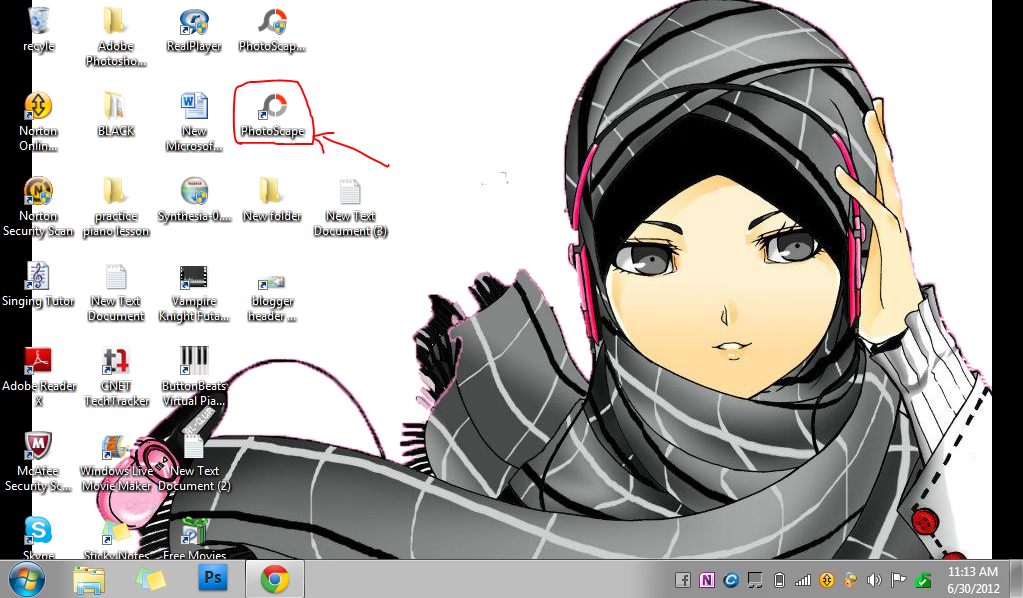Click the OneNote tray icon

coord(707,580)
